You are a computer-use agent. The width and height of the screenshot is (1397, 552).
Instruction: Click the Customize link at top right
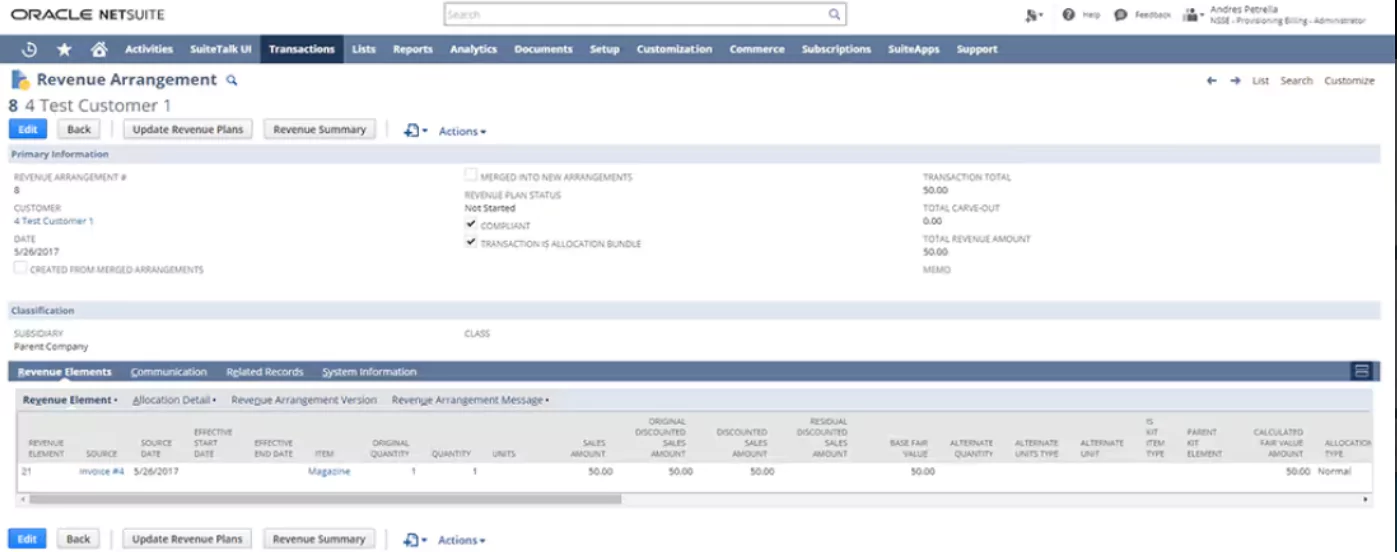point(1349,81)
